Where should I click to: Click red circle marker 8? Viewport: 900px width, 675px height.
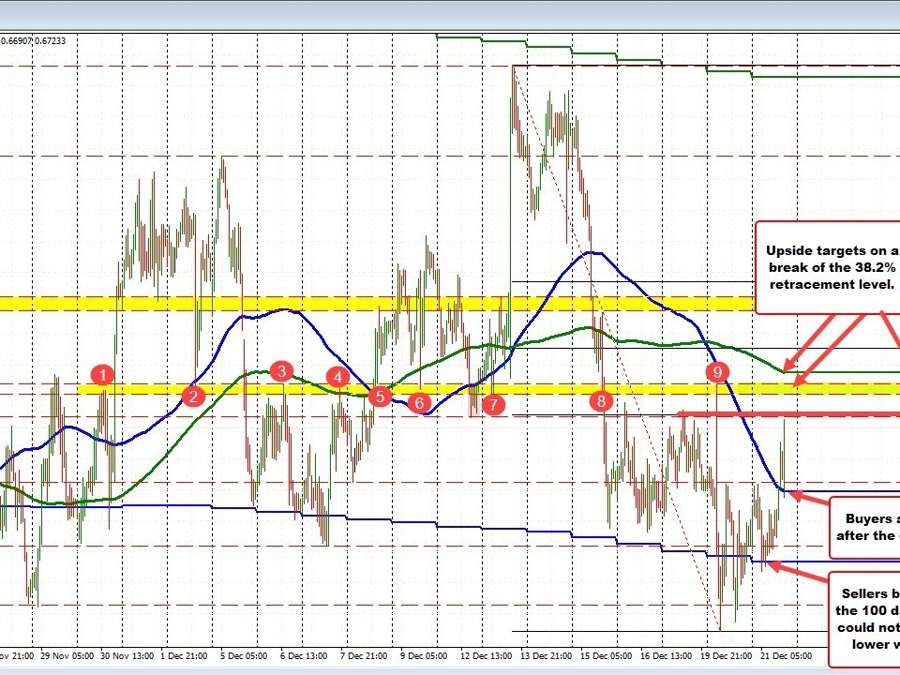tap(600, 401)
